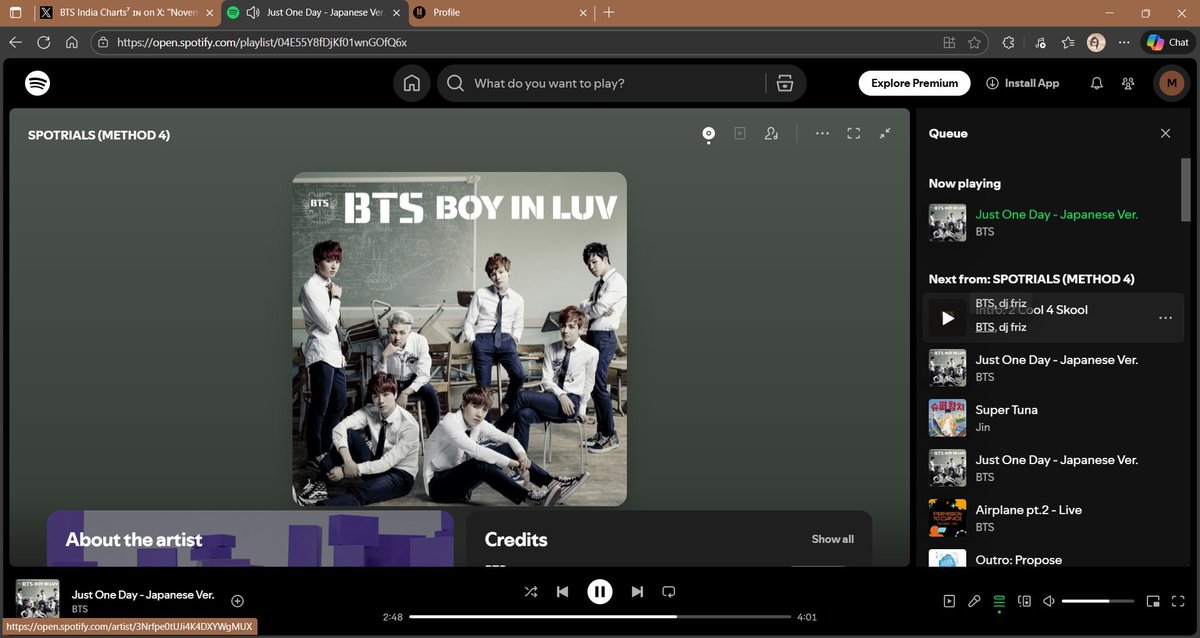Viewport: 1200px width, 638px height.
Task: Open browser home page
Action: click(x=72, y=43)
